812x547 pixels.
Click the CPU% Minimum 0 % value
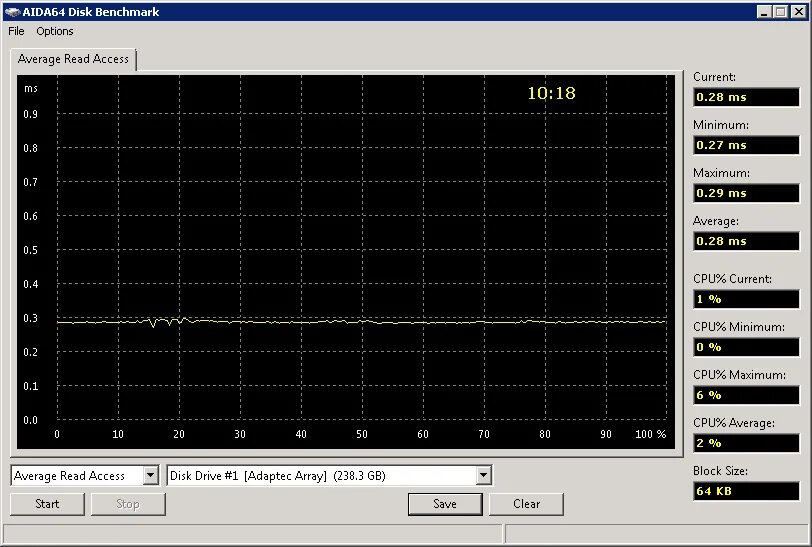pos(746,347)
